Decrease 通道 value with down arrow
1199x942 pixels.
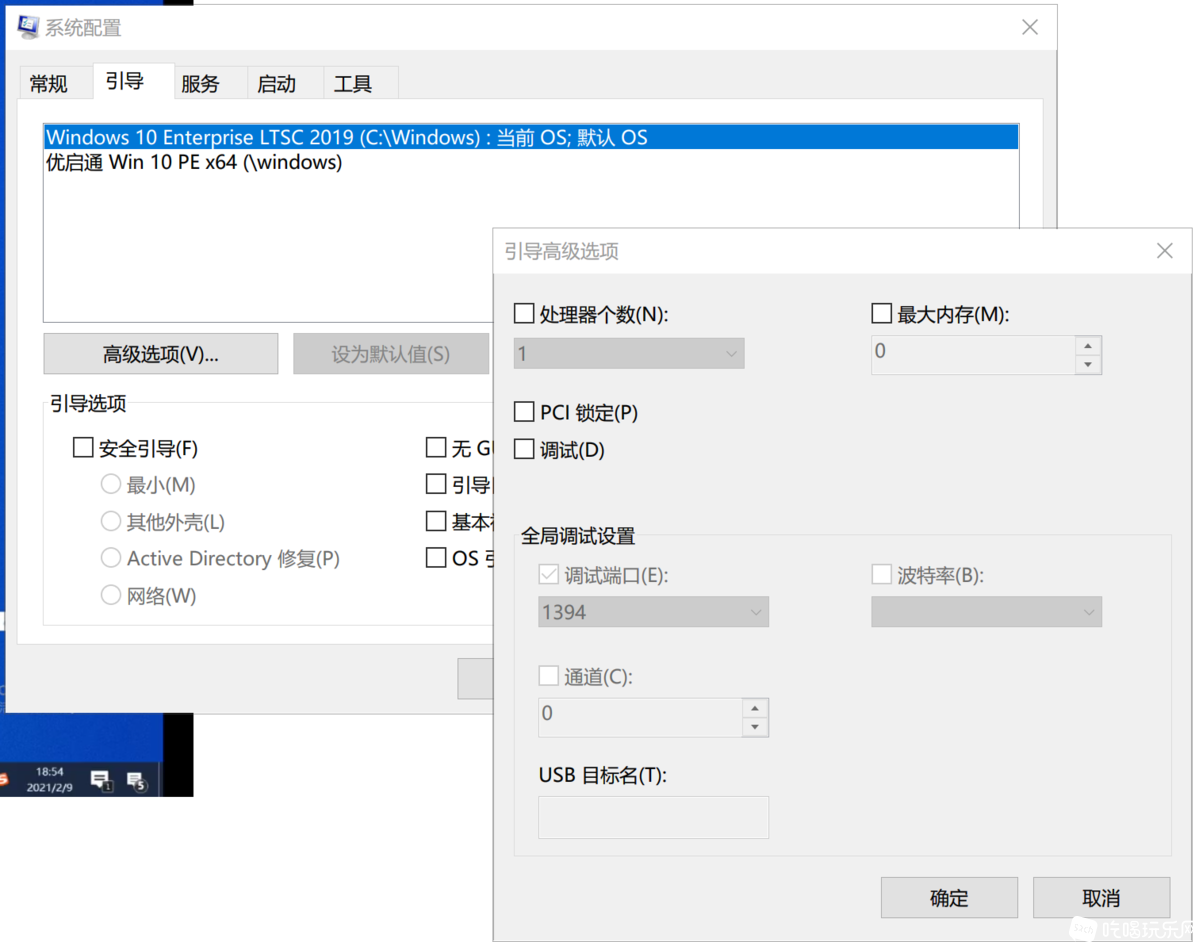[755, 727]
